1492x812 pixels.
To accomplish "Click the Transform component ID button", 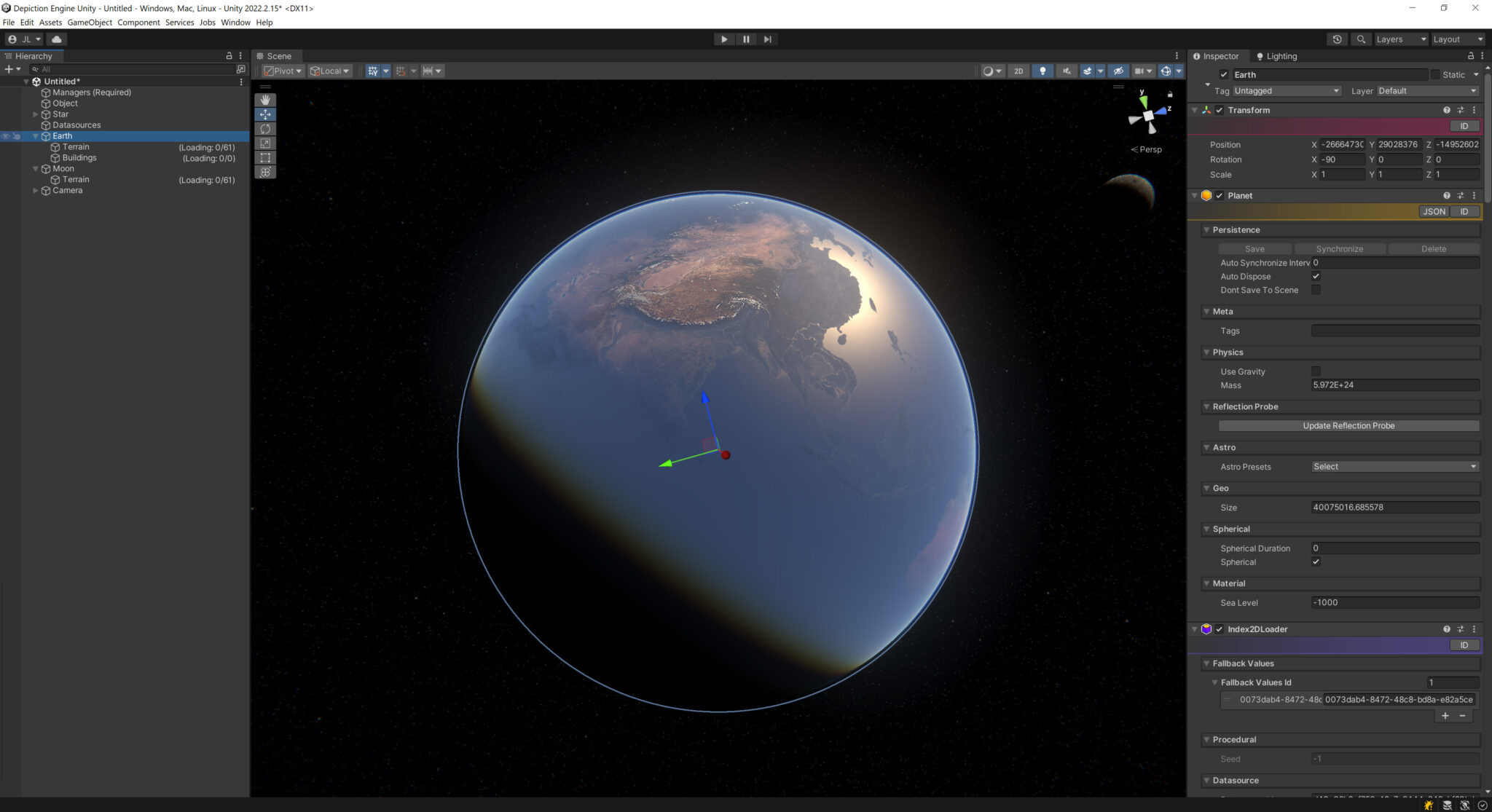I will click(1465, 125).
